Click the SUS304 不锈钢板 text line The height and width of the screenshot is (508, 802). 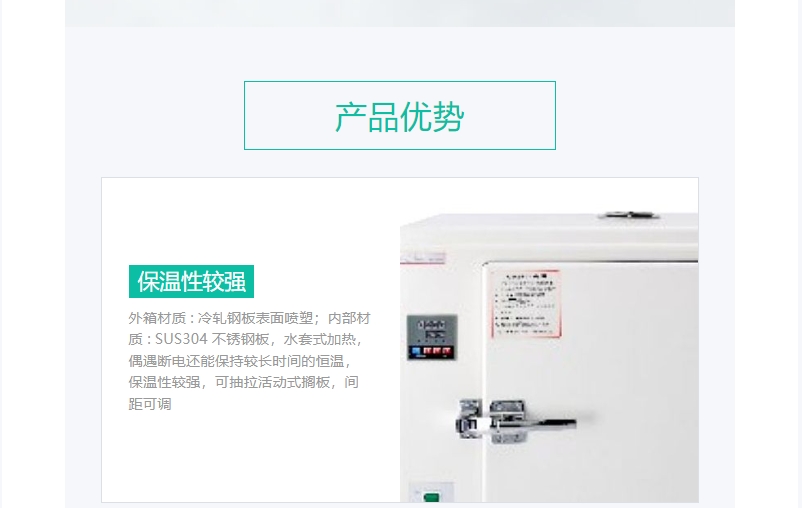click(245, 340)
